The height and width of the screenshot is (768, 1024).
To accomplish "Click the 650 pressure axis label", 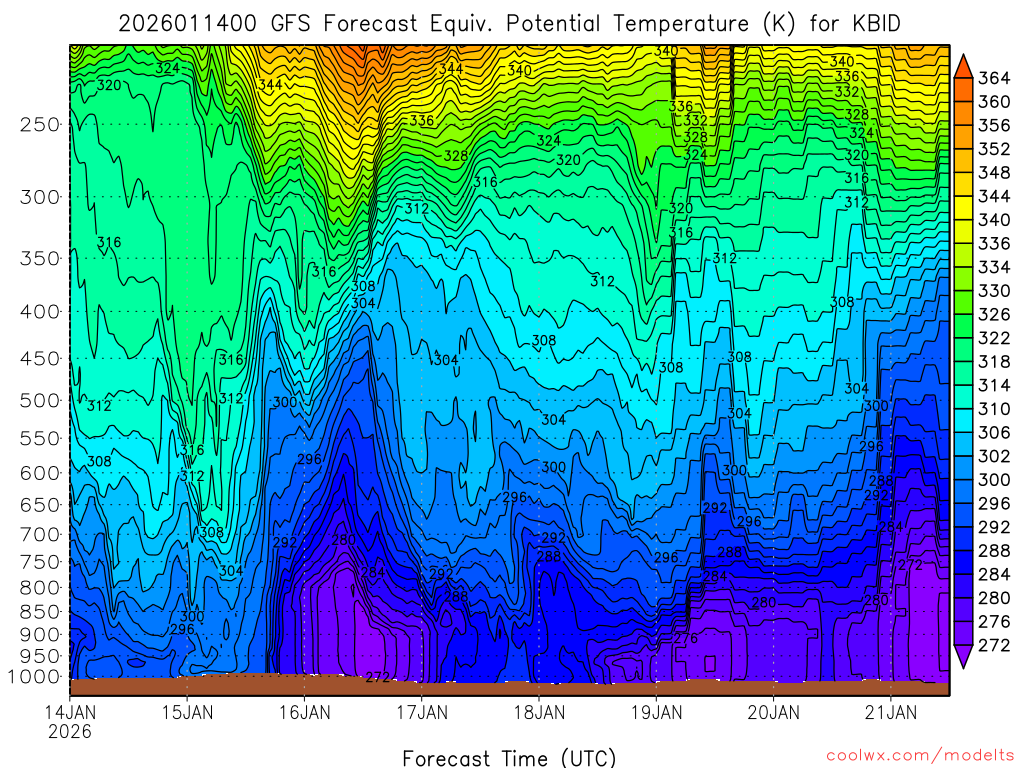I will click(x=39, y=505).
